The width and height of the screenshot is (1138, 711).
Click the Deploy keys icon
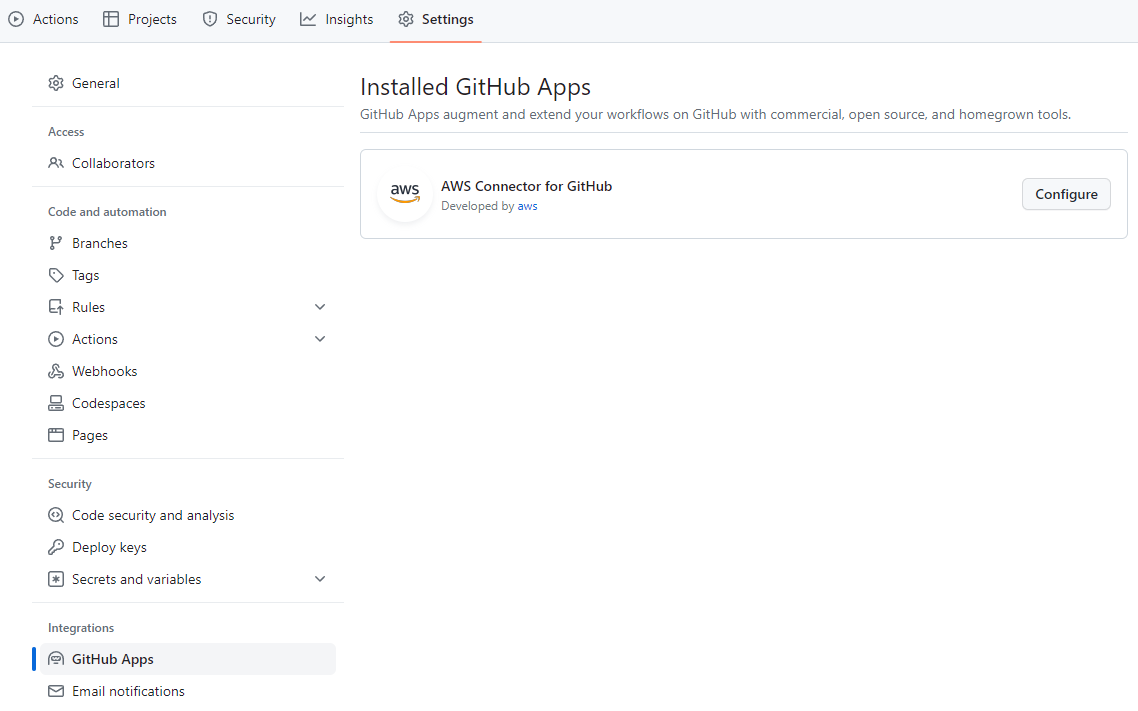coord(56,547)
